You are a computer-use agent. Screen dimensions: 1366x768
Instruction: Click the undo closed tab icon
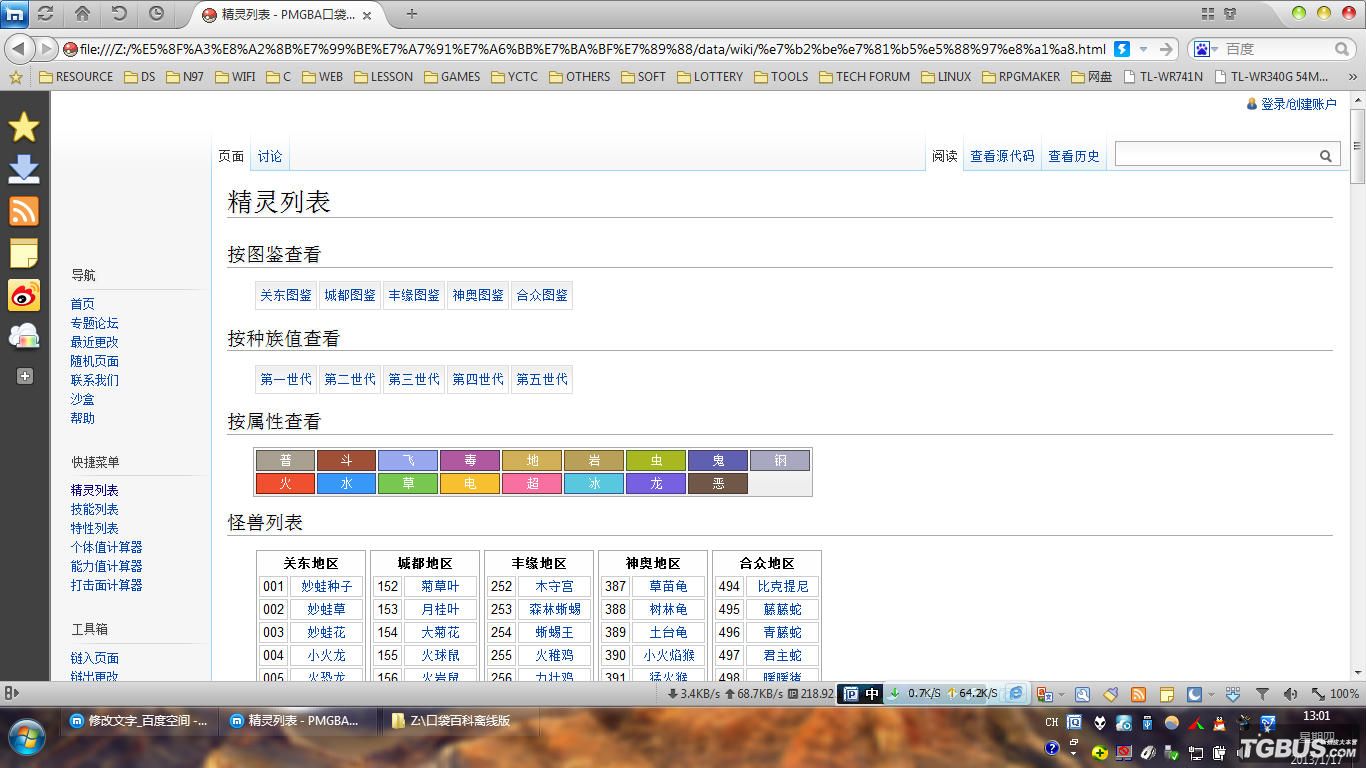119,14
